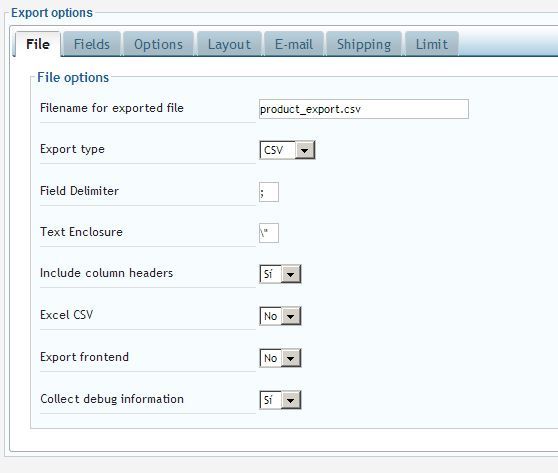Switch to the Limit tab
This screenshot has width=558, height=473.
point(432,44)
